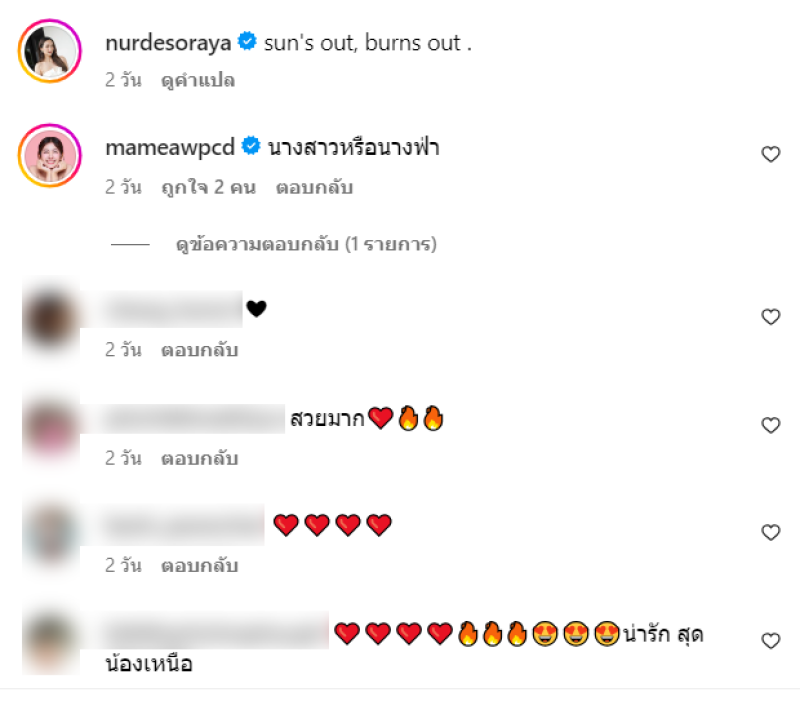Screen dimensions: 800x701
Task: View ถูกใจ 2 คน likes list
Action: click(x=209, y=187)
